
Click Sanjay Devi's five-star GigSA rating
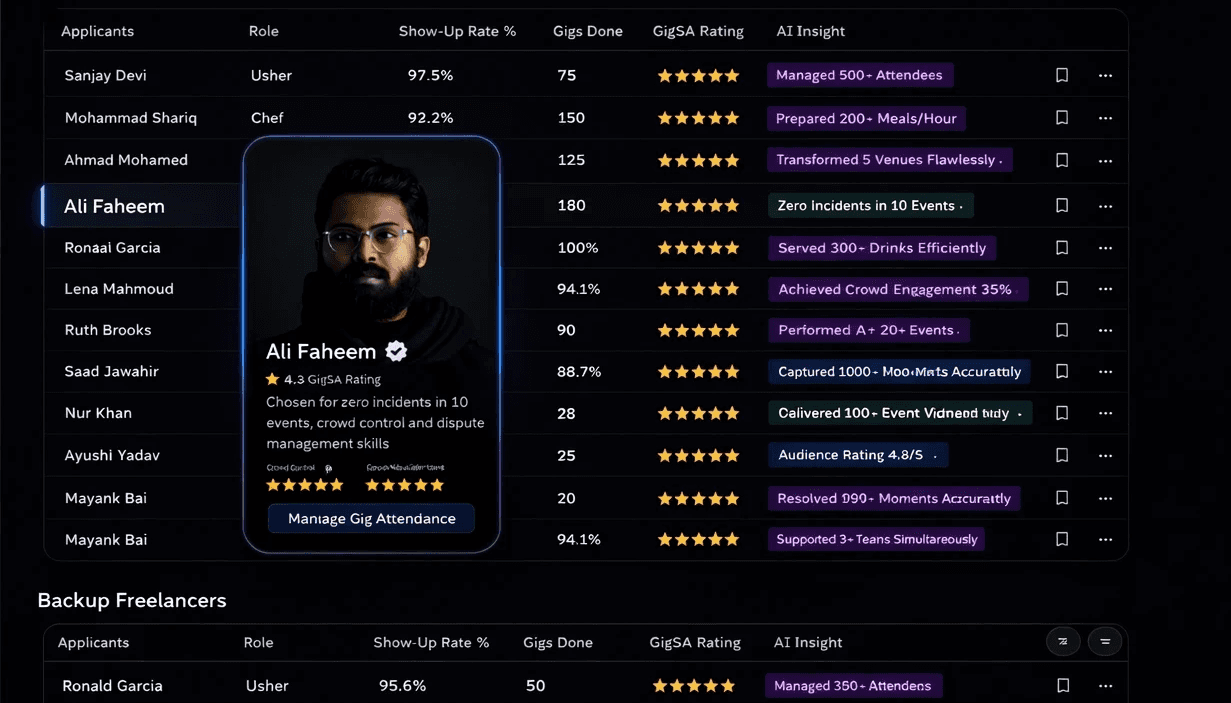(x=698, y=76)
